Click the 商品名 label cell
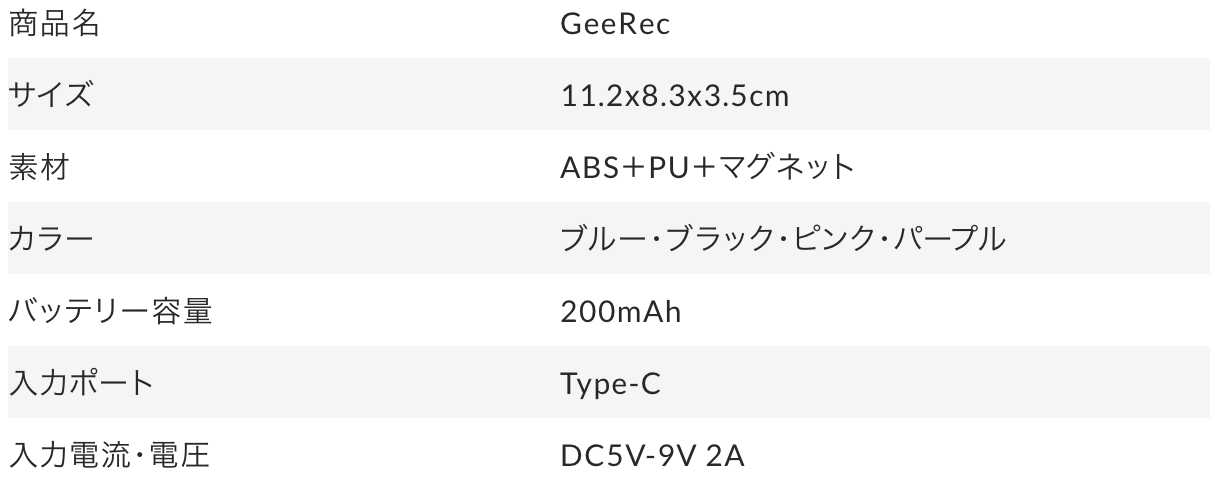This screenshot has height=484, width=1210. [x=54, y=24]
